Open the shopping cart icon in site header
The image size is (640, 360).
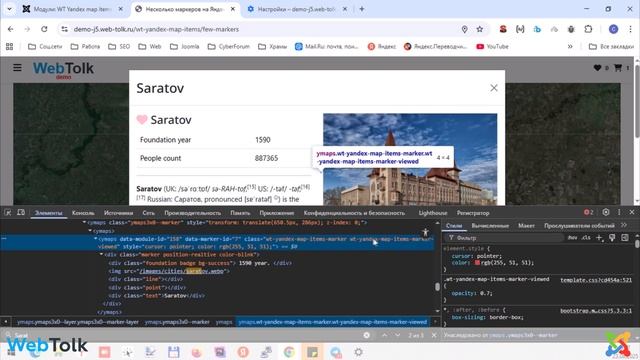pos(618,68)
